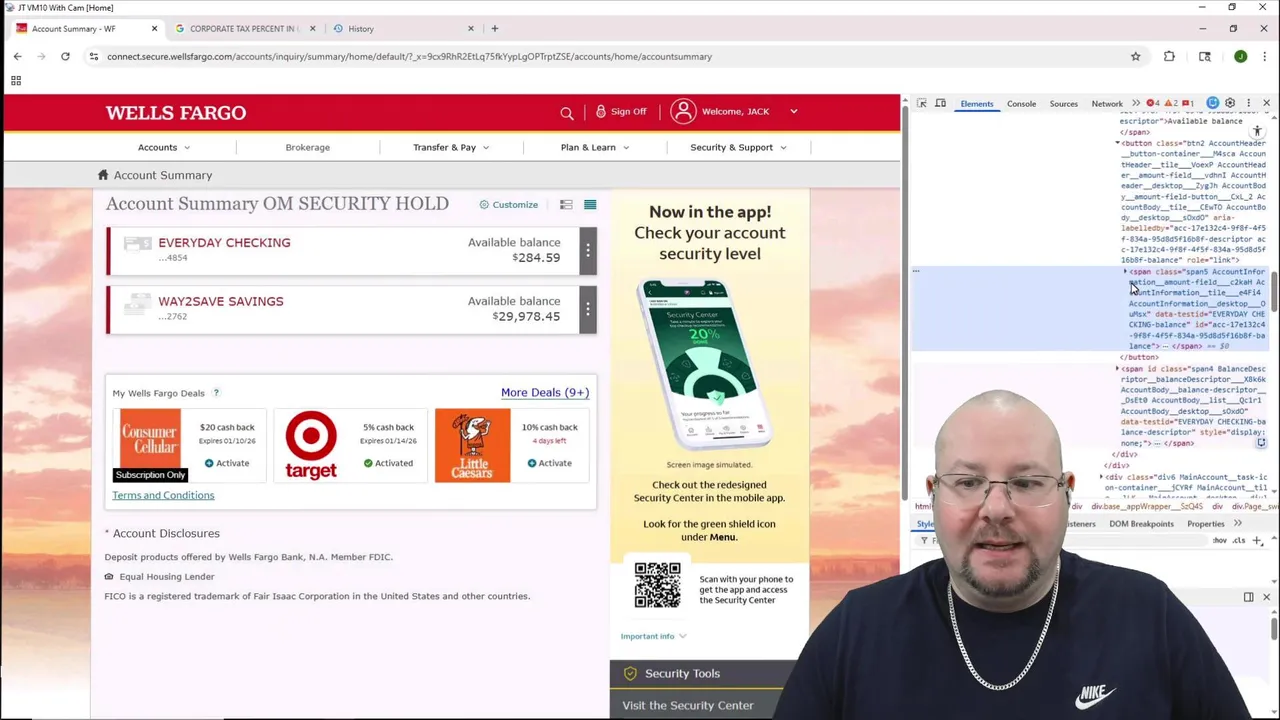The image size is (1280, 720).
Task: Select the DevTools Sources tab
Action: [1063, 103]
